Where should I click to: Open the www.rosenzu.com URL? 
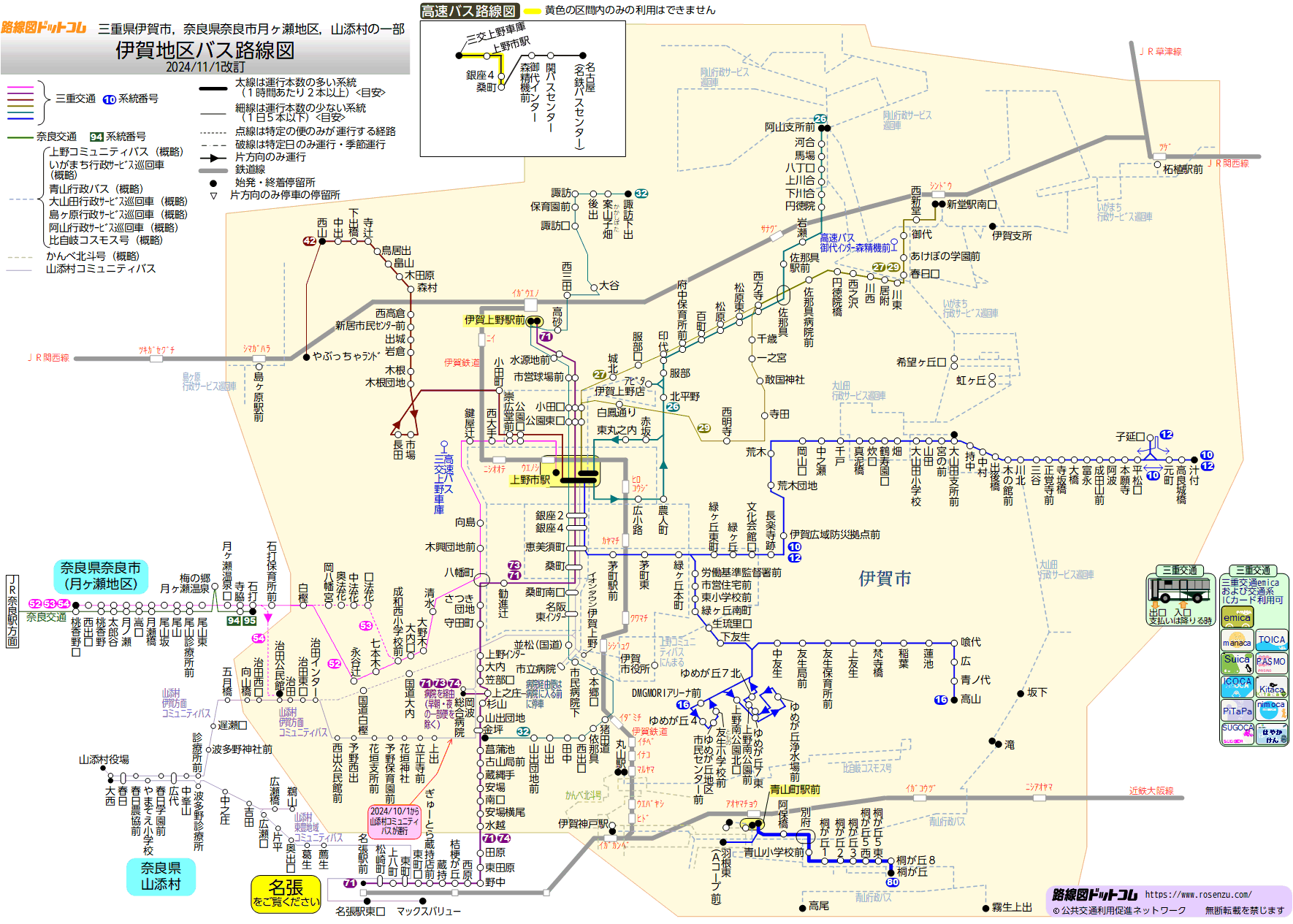click(x=1198, y=894)
